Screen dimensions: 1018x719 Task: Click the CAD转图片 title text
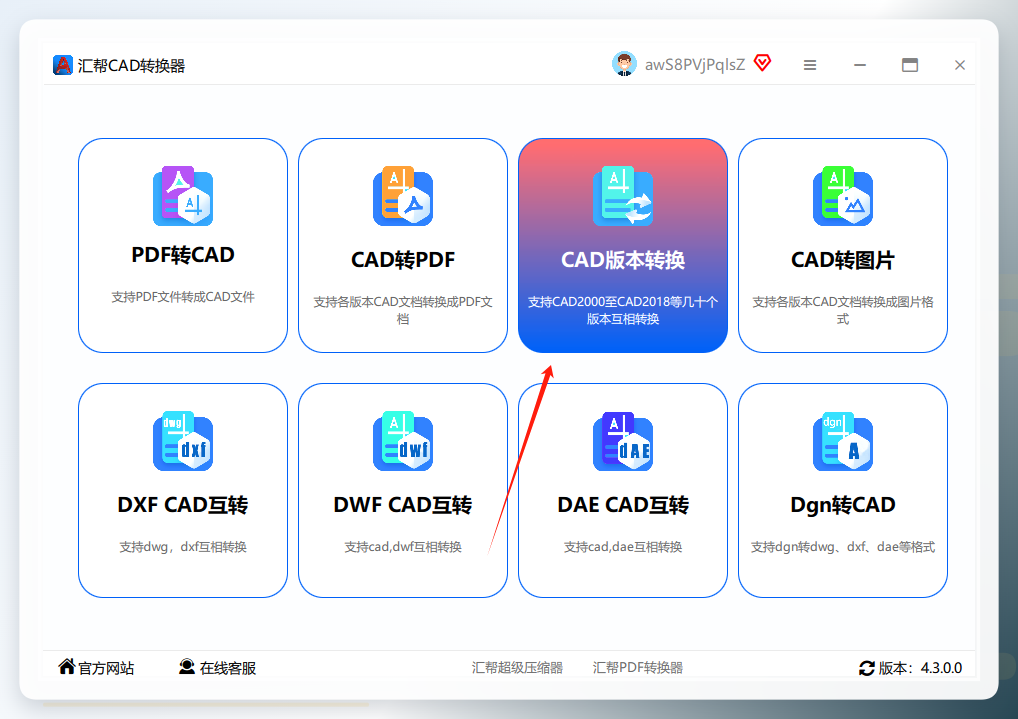tap(843, 260)
